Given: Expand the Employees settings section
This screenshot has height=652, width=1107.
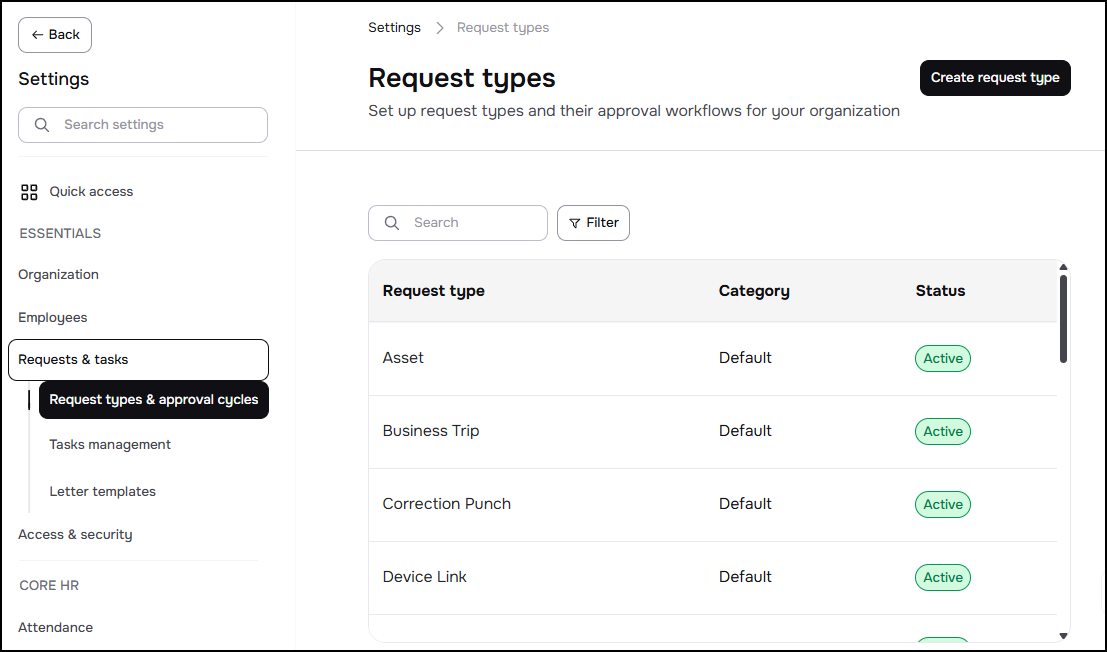Looking at the screenshot, I should [53, 318].
